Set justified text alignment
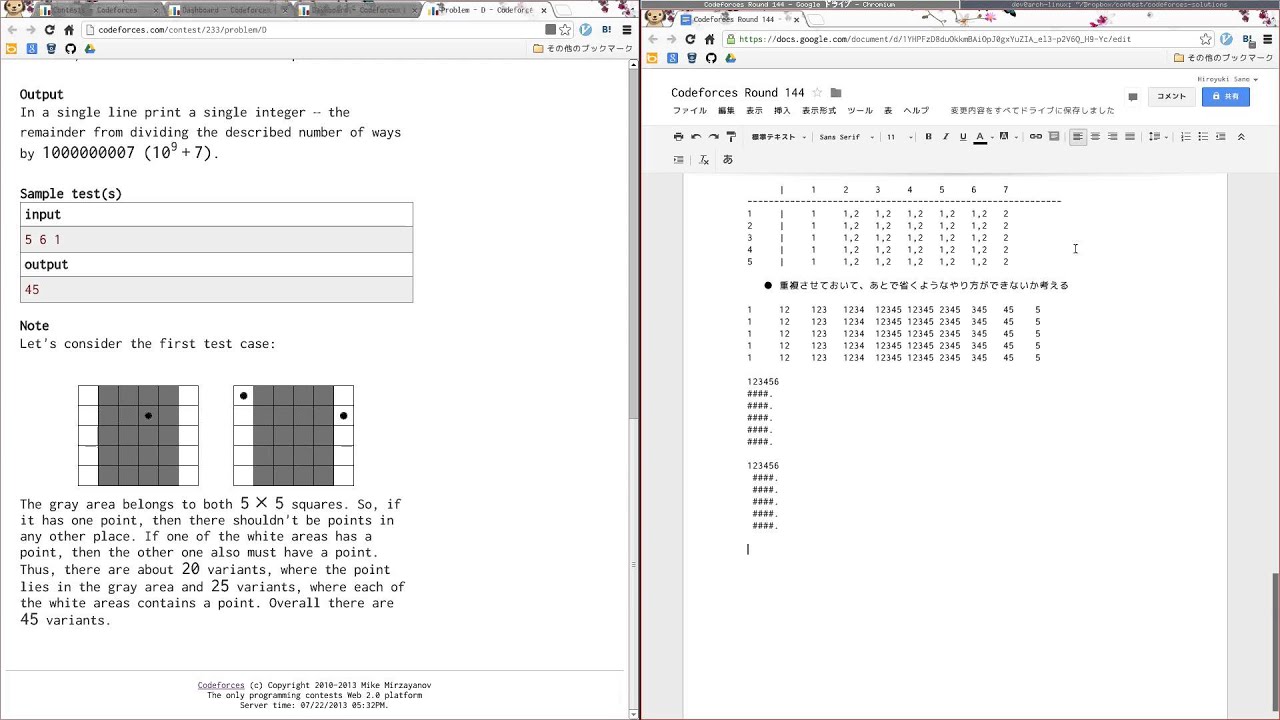 [1130, 137]
